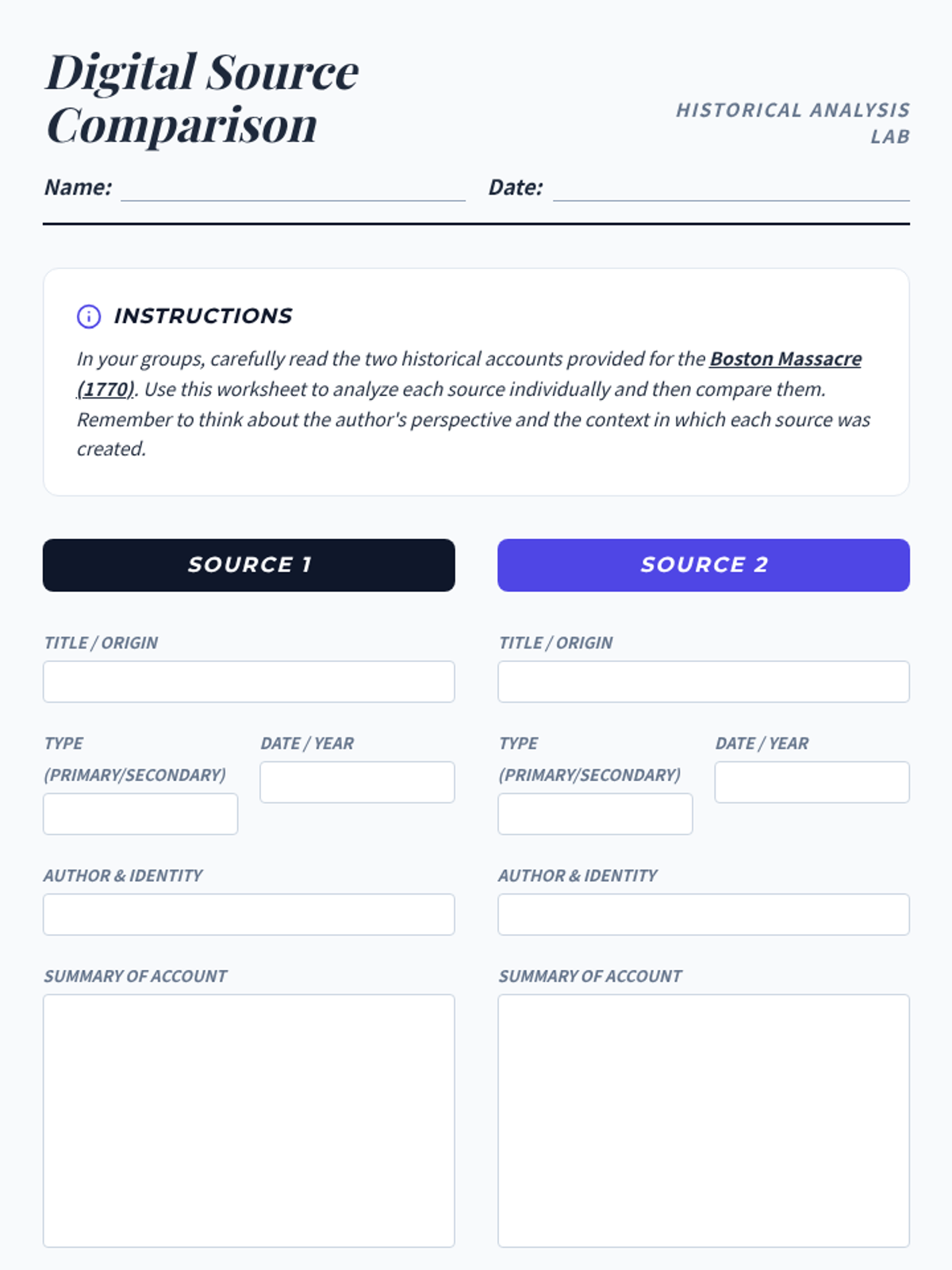
Task: Click Source 2 Title / Origin field
Action: coord(703,682)
